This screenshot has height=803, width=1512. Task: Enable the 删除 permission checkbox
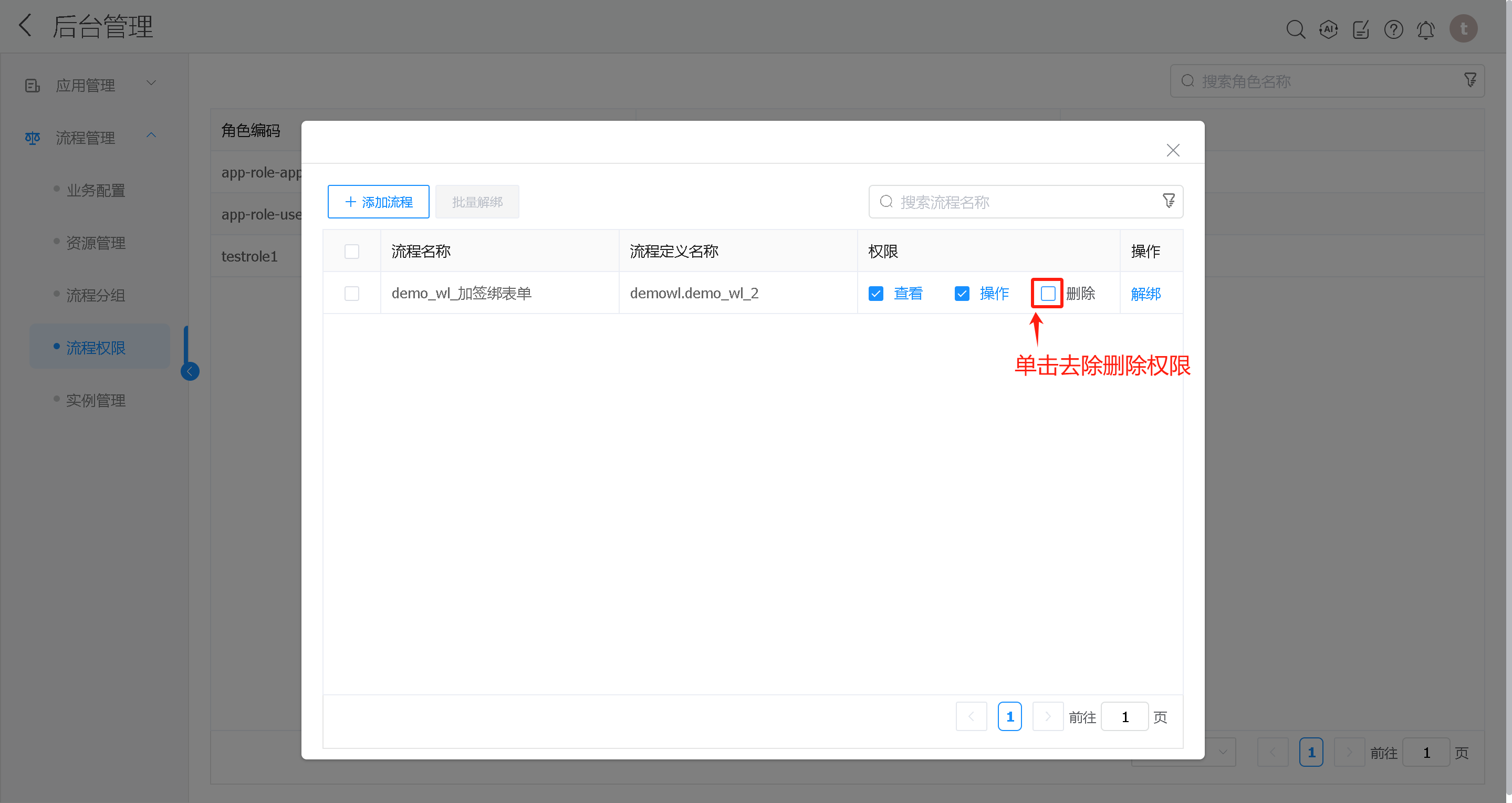[1047, 293]
